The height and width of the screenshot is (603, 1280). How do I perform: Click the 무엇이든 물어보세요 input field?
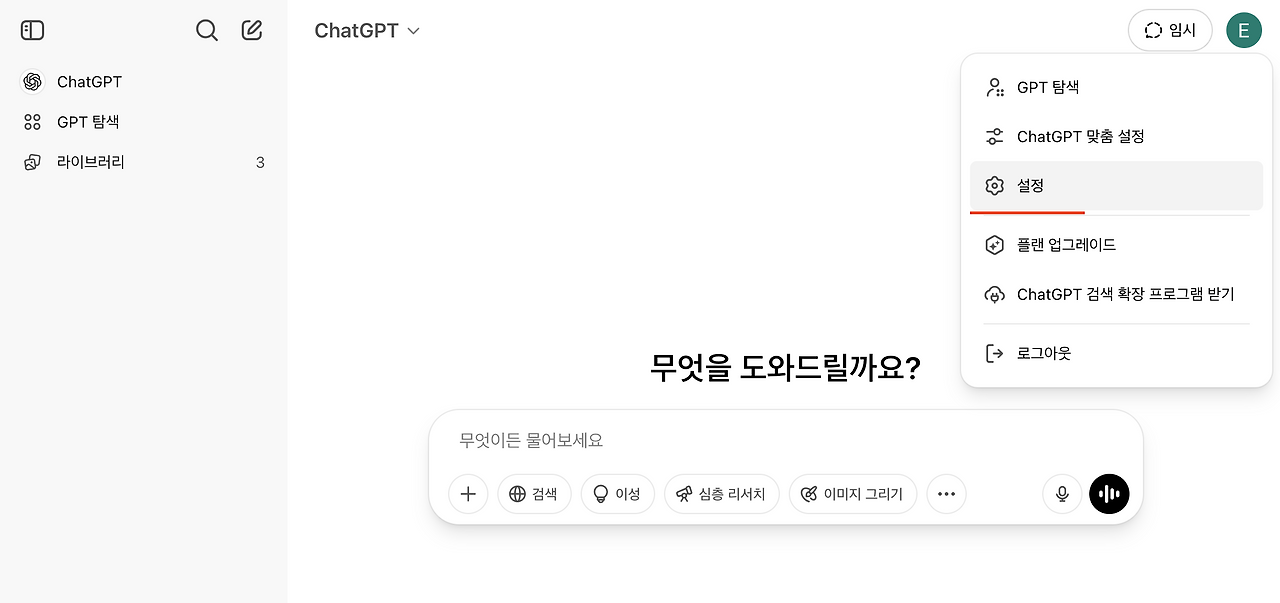point(700,440)
